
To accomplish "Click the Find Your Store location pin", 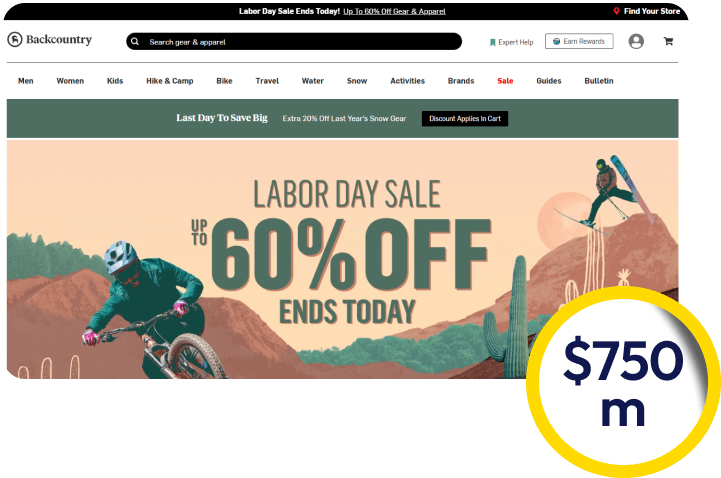I will 616,11.
